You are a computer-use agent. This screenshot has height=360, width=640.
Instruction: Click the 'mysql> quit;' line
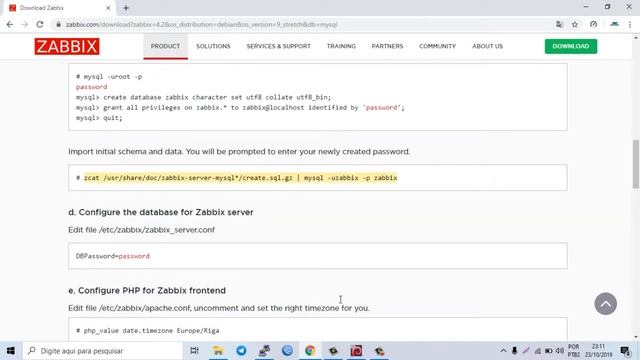click(99, 118)
